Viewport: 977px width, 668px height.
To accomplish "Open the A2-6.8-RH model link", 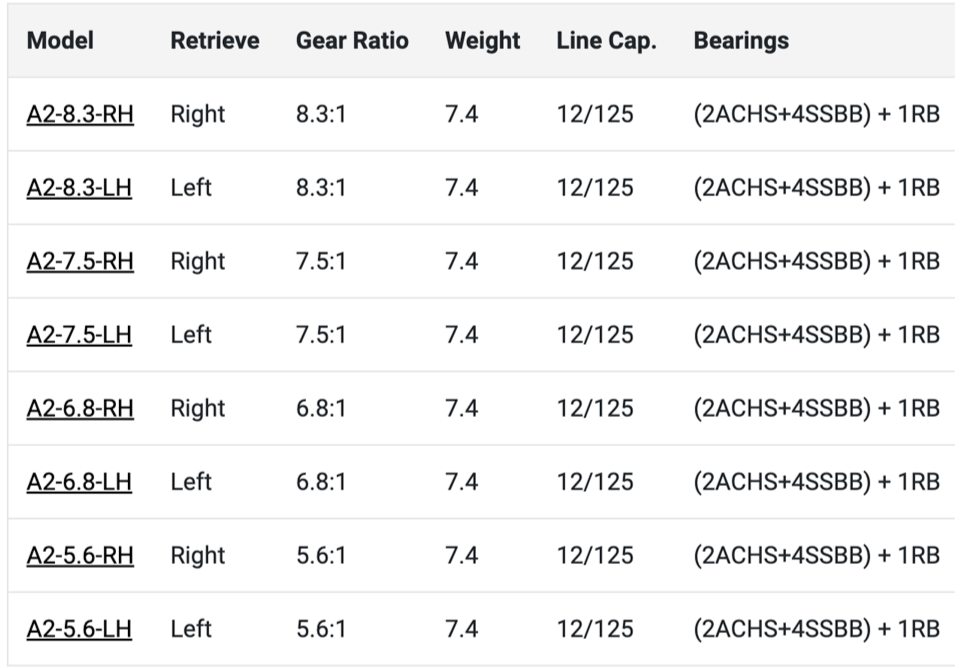I will pos(80,408).
